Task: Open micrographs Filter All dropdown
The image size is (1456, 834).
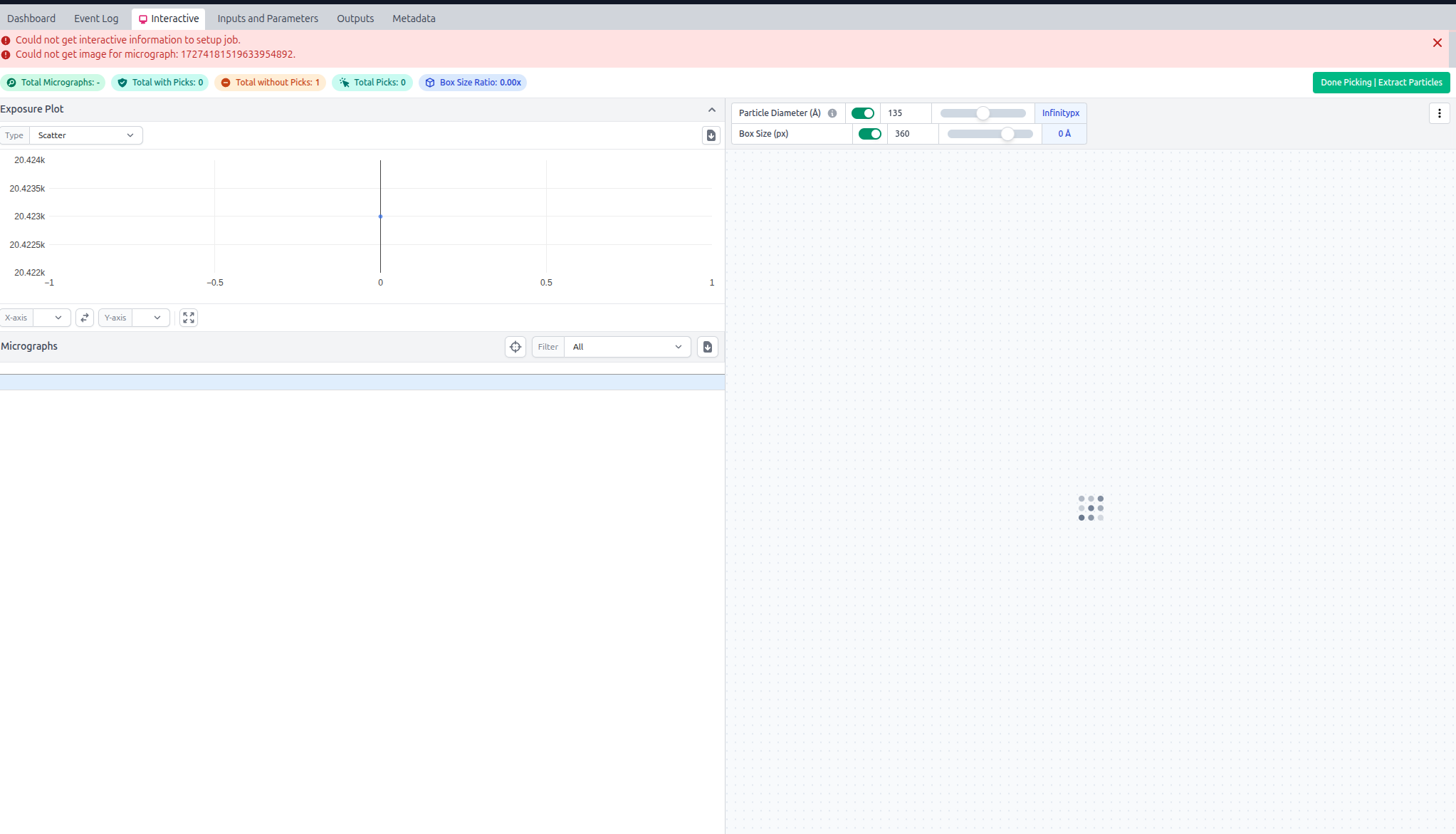Action: (627, 347)
